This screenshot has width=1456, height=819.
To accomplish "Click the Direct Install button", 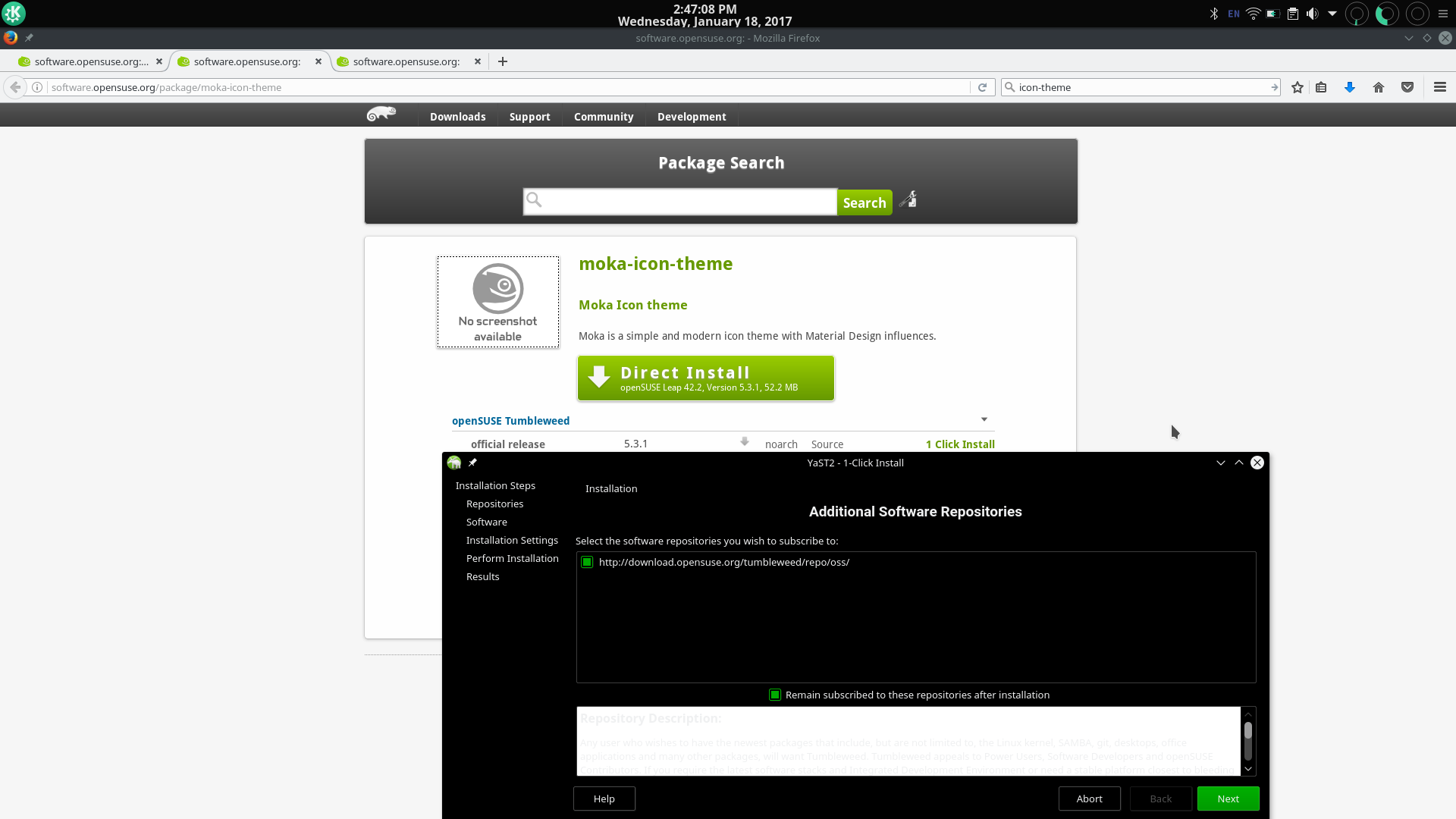I will pyautogui.click(x=706, y=378).
